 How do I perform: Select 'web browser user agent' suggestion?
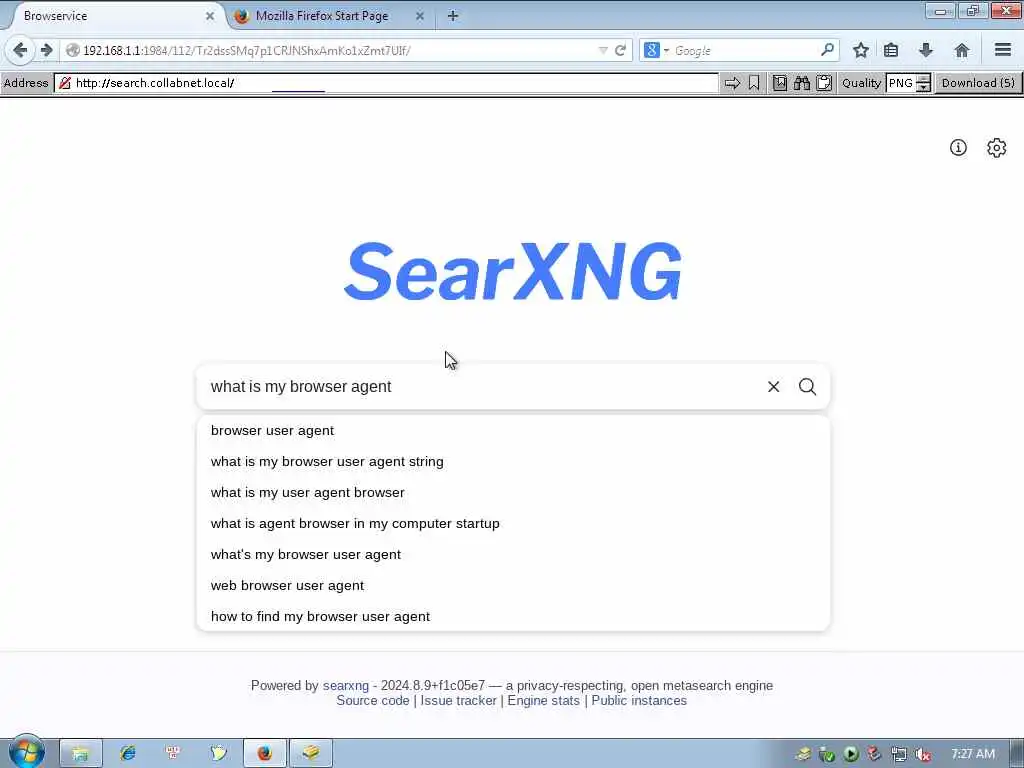coord(513,586)
